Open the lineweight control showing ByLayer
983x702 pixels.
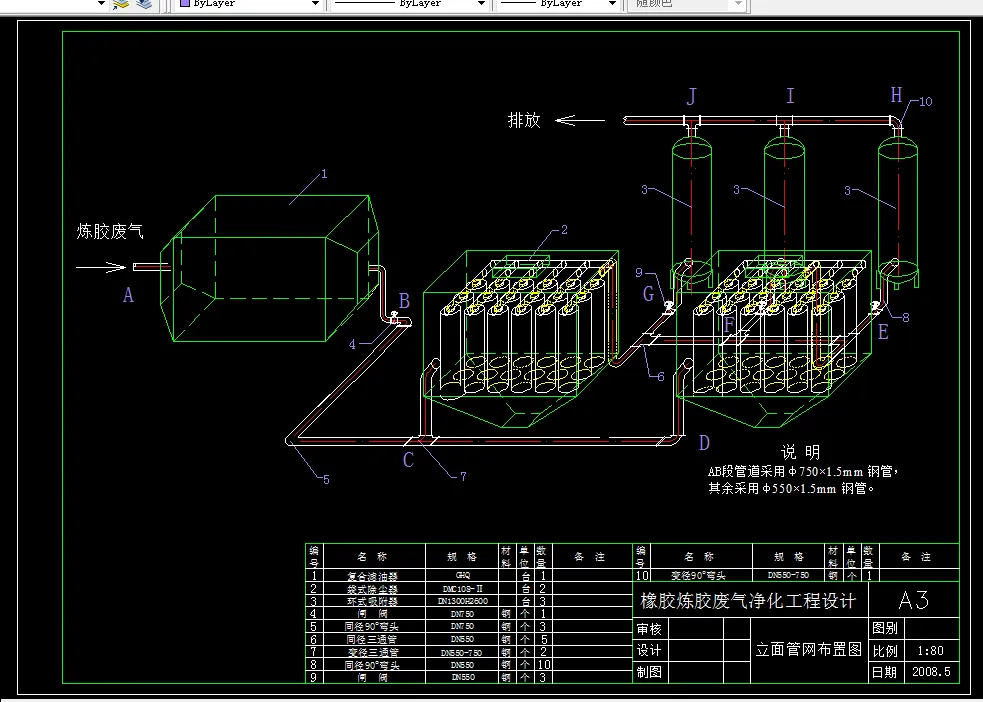pyautogui.click(x=560, y=4)
